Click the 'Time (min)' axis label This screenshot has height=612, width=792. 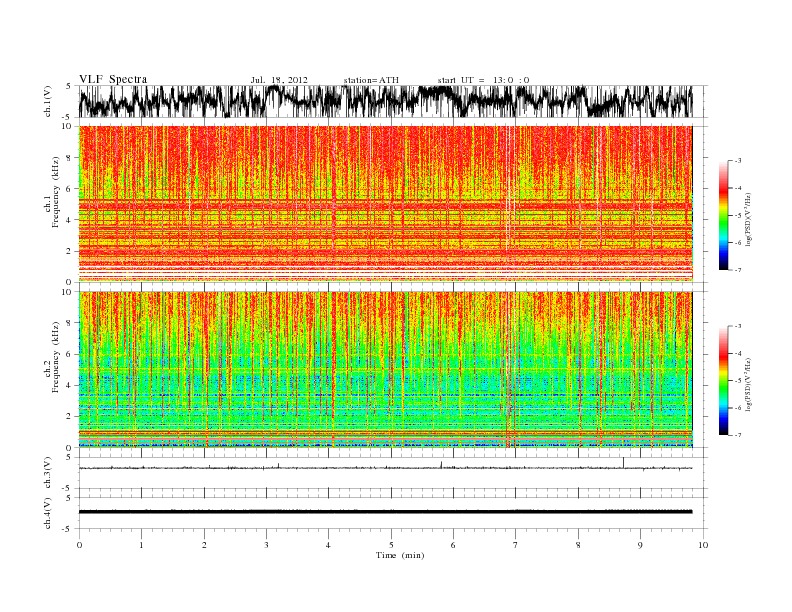click(x=400, y=555)
